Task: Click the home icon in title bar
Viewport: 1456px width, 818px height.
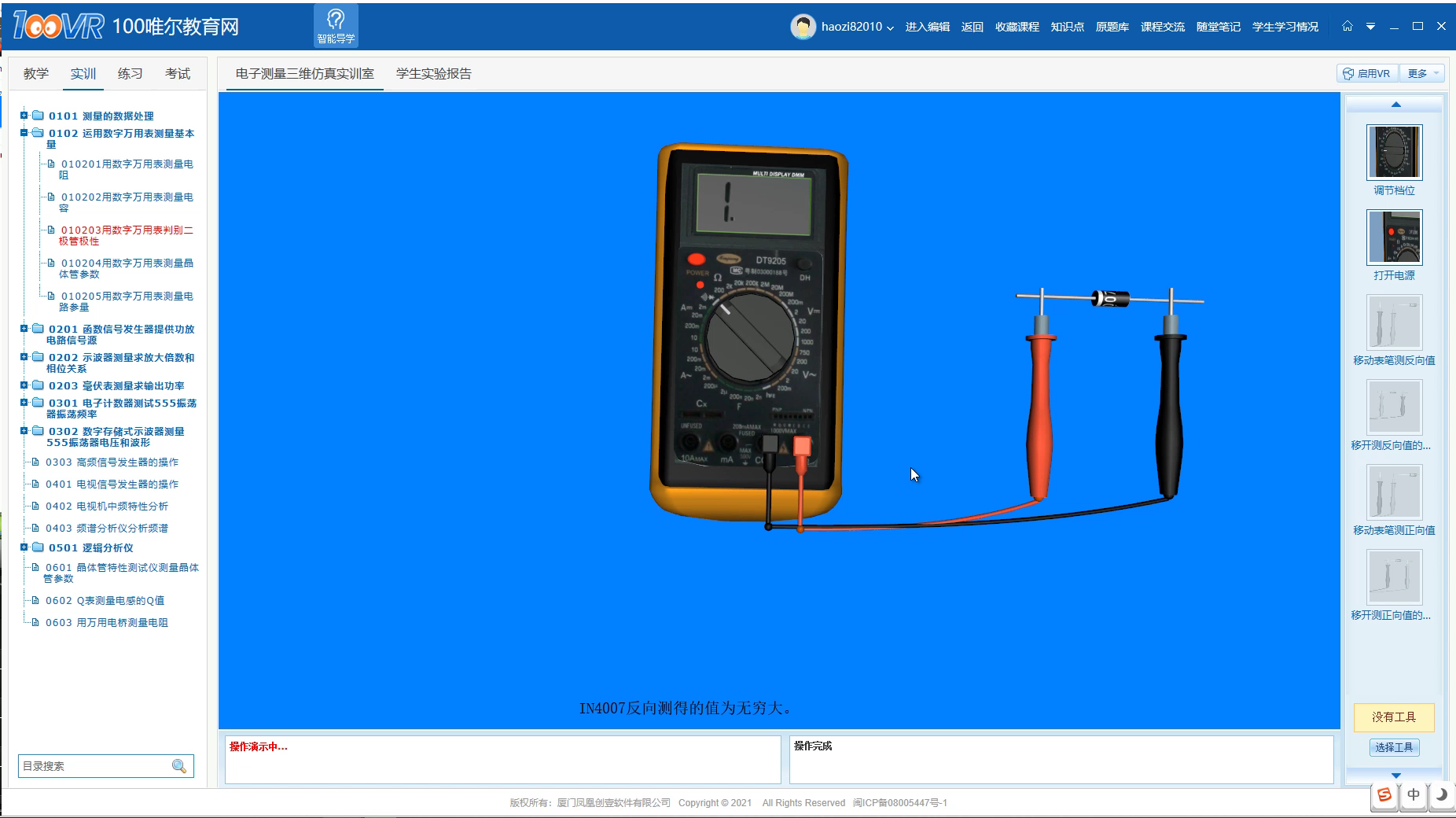Action: pyautogui.click(x=1347, y=26)
